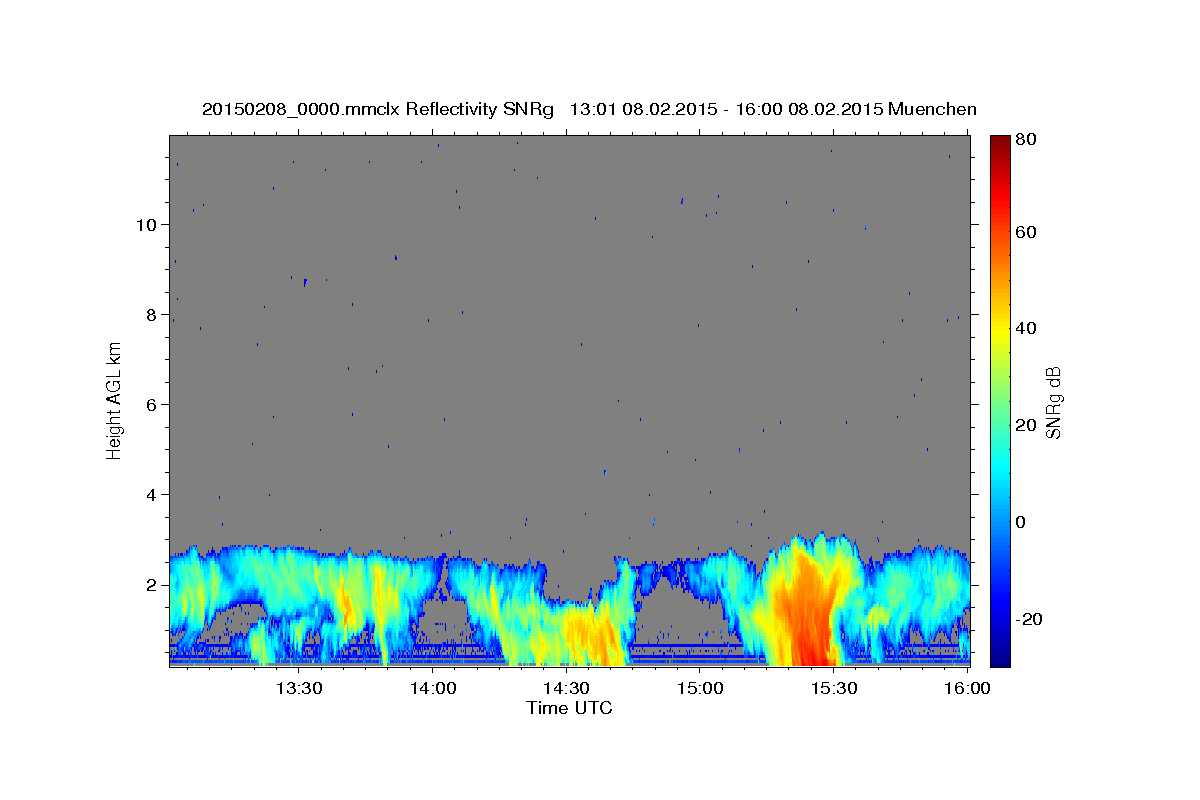Click the colorbar value 80
The image size is (1200, 800).
[1025, 141]
